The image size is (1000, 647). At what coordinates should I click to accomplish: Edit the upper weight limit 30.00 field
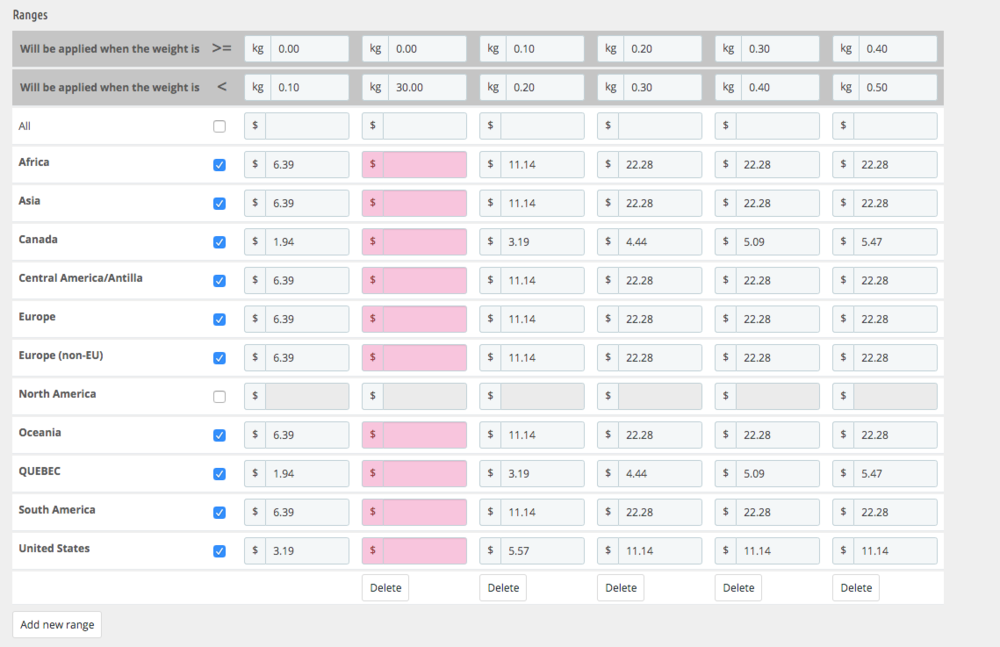[426, 88]
